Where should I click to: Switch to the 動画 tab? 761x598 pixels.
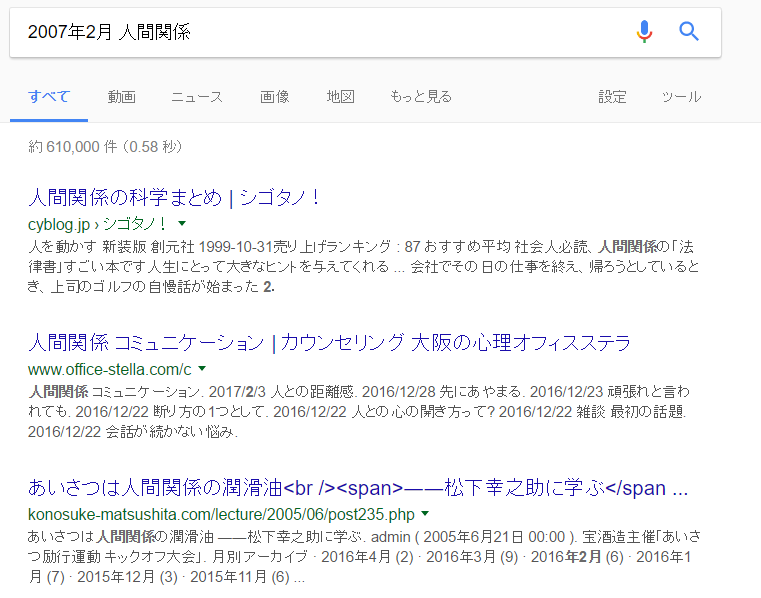point(121,97)
